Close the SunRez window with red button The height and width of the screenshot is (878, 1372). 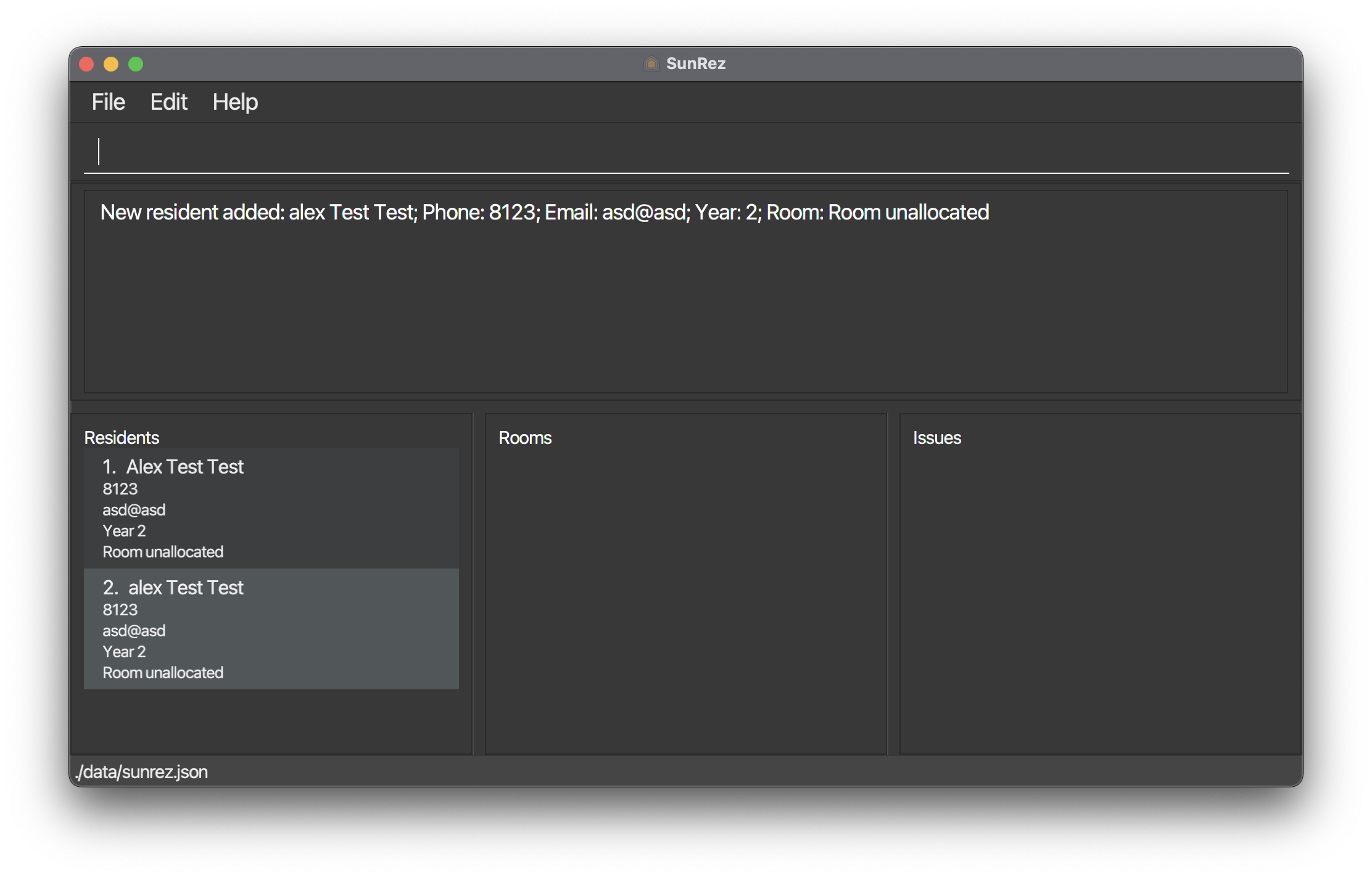86,64
